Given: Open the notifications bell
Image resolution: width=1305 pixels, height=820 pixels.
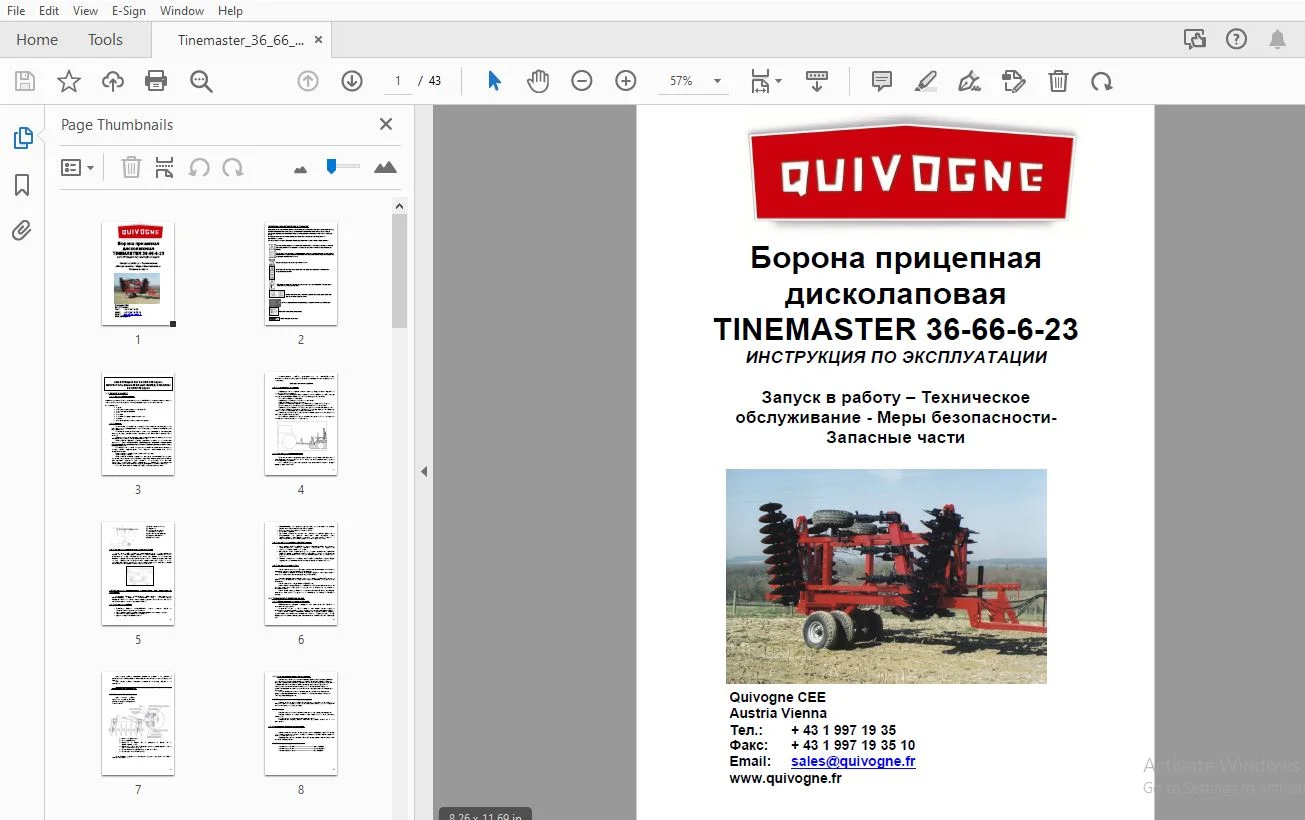Looking at the screenshot, I should tap(1278, 39).
